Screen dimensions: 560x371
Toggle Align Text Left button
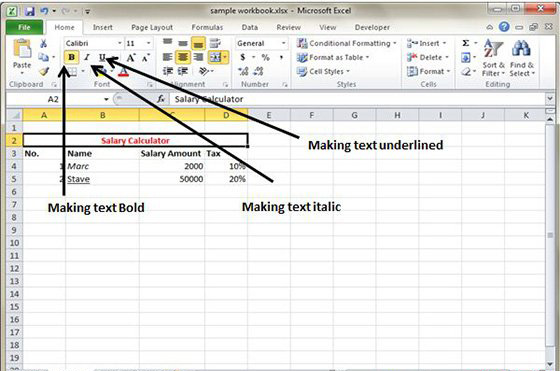[x=168, y=57]
